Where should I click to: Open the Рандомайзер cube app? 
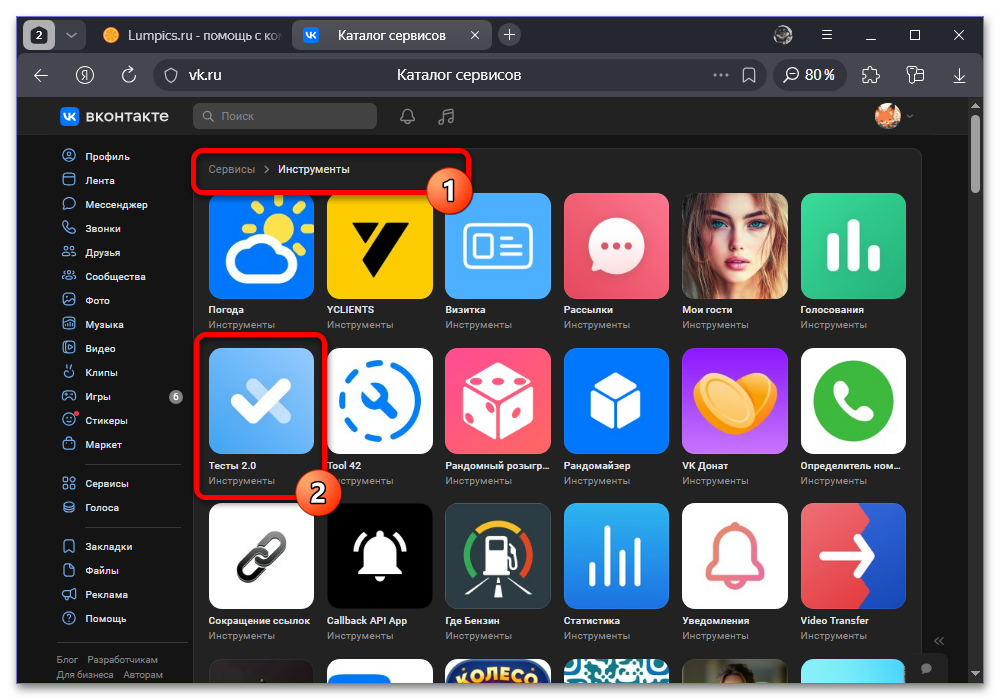click(x=616, y=401)
